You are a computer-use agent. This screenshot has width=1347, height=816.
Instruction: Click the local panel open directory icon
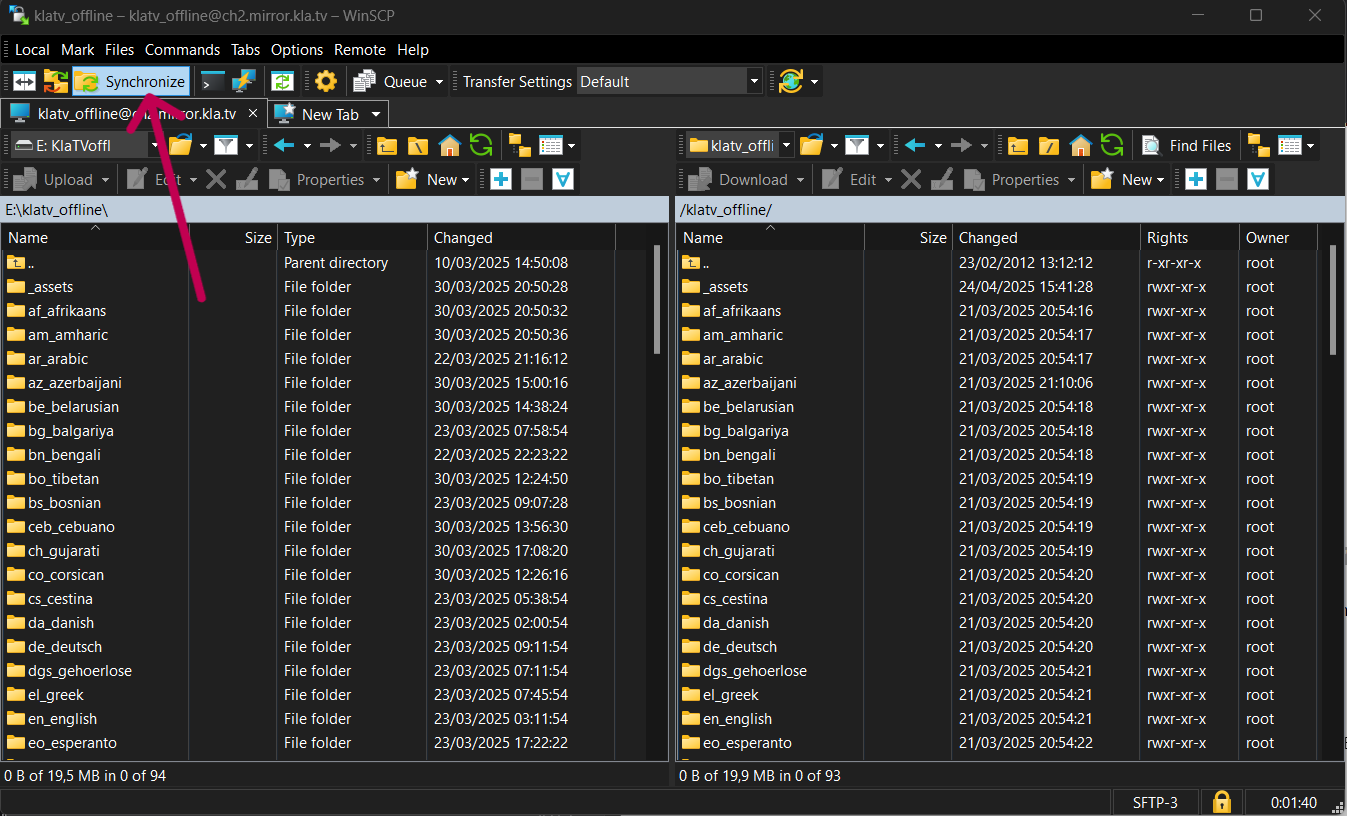(x=180, y=146)
